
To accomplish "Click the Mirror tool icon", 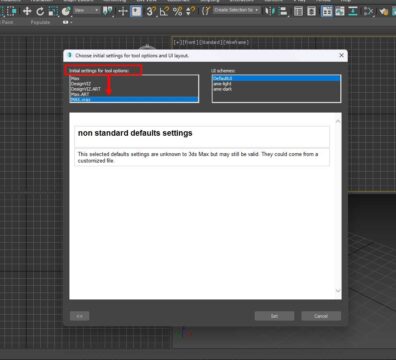I will pos(269,11).
